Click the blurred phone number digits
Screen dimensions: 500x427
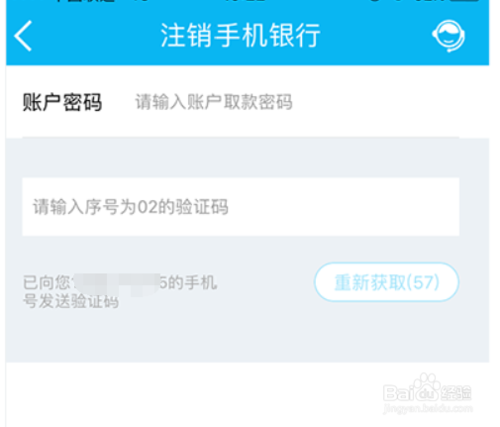click(117, 283)
